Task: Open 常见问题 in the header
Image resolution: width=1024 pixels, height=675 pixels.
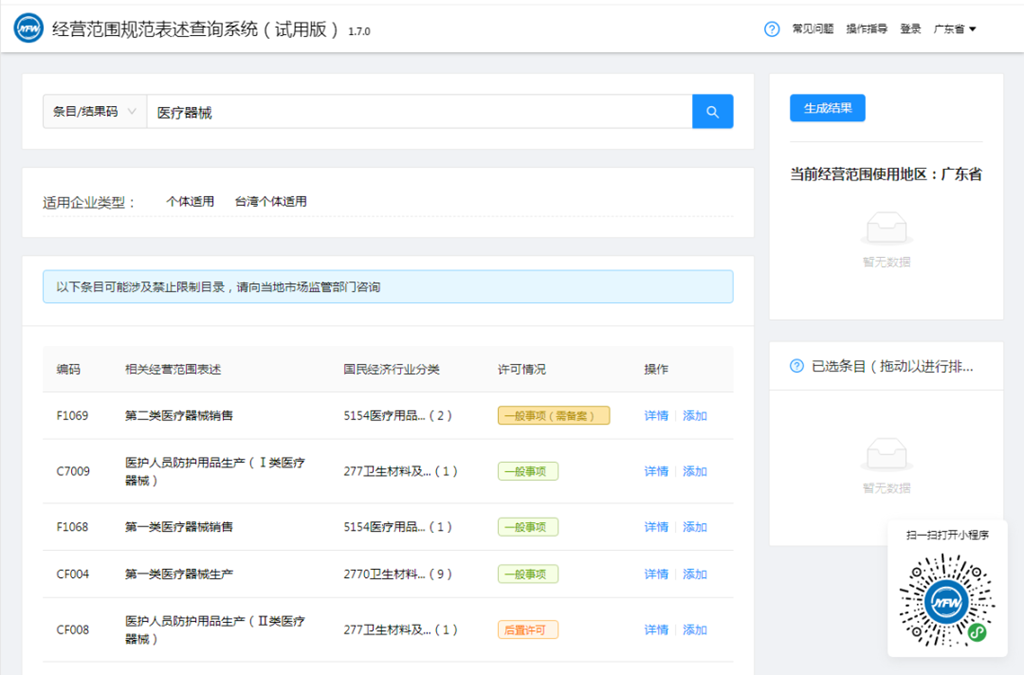Action: [812, 29]
